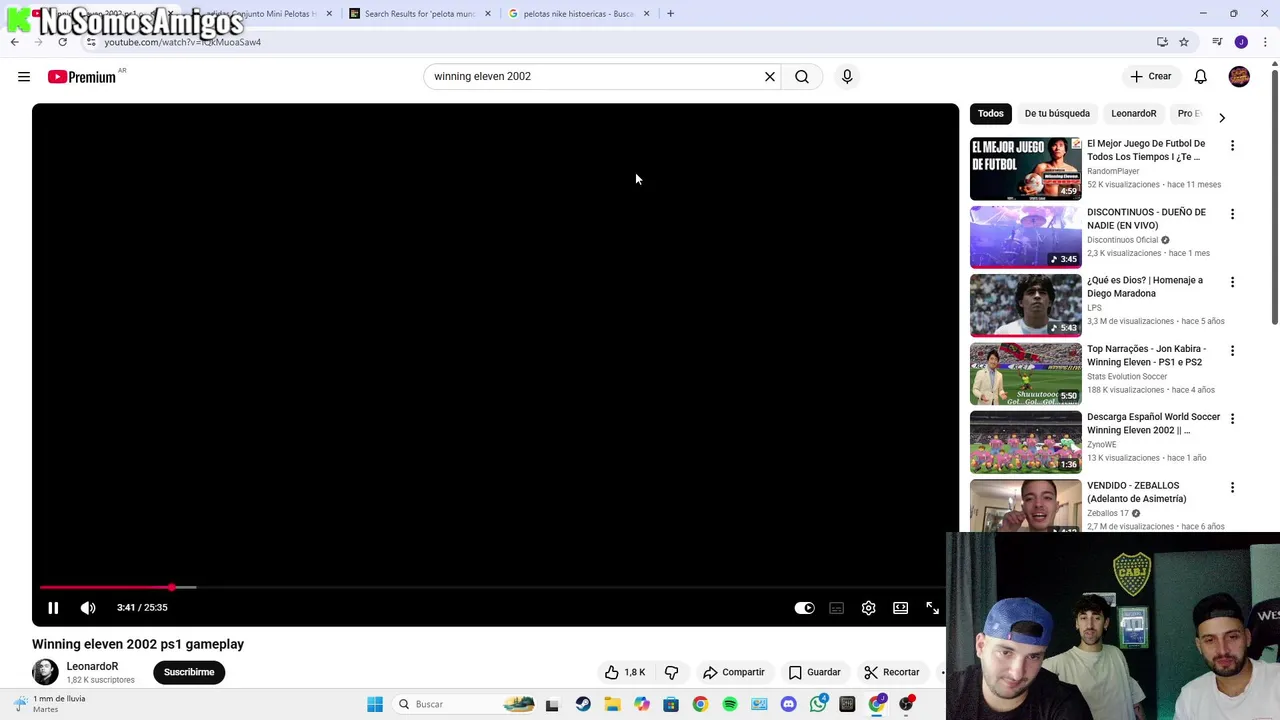Open player settings gear
Image resolution: width=1280 pixels, height=720 pixels.
coord(868,608)
